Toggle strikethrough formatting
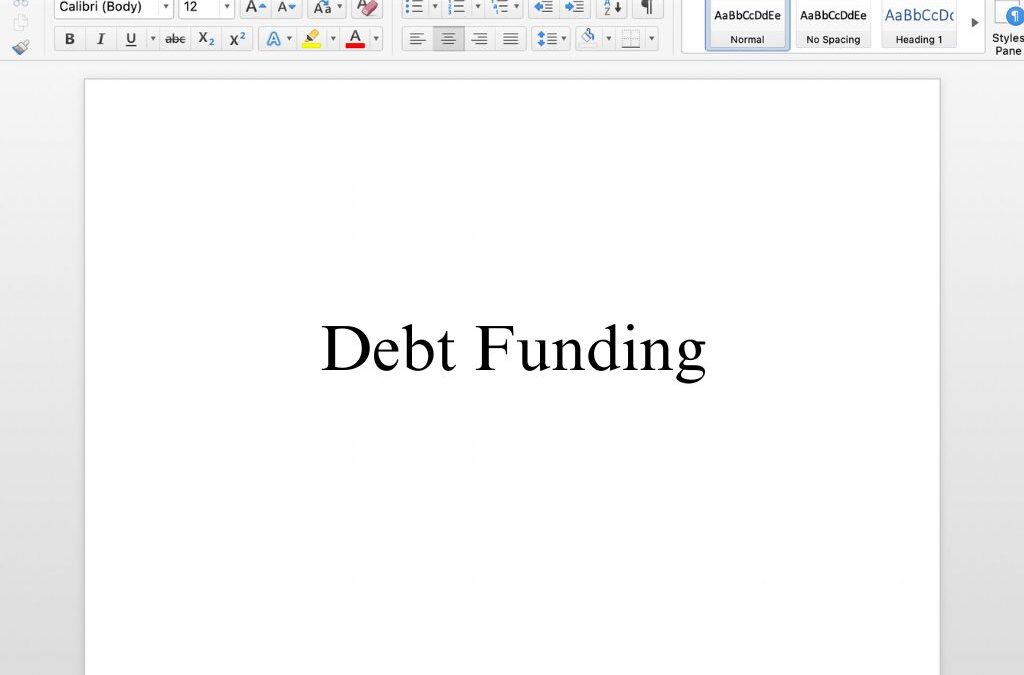Viewport: 1024px width, 675px height. tap(175, 39)
